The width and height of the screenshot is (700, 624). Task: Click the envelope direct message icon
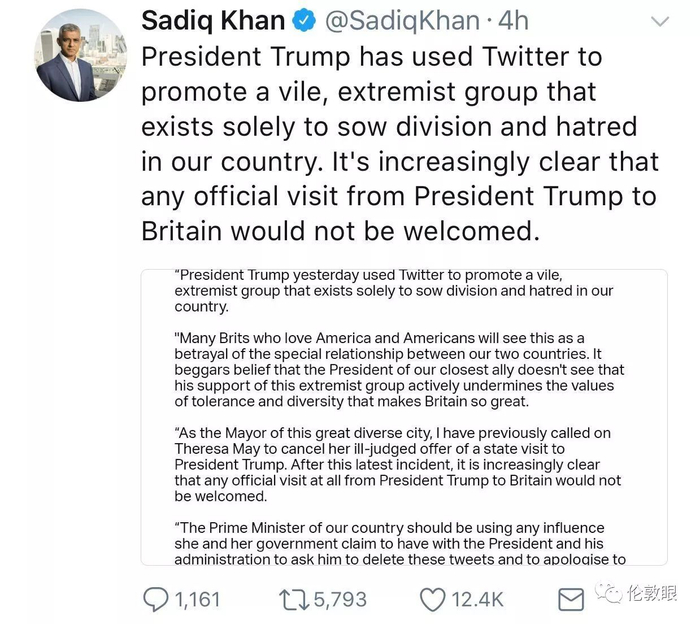[570, 600]
